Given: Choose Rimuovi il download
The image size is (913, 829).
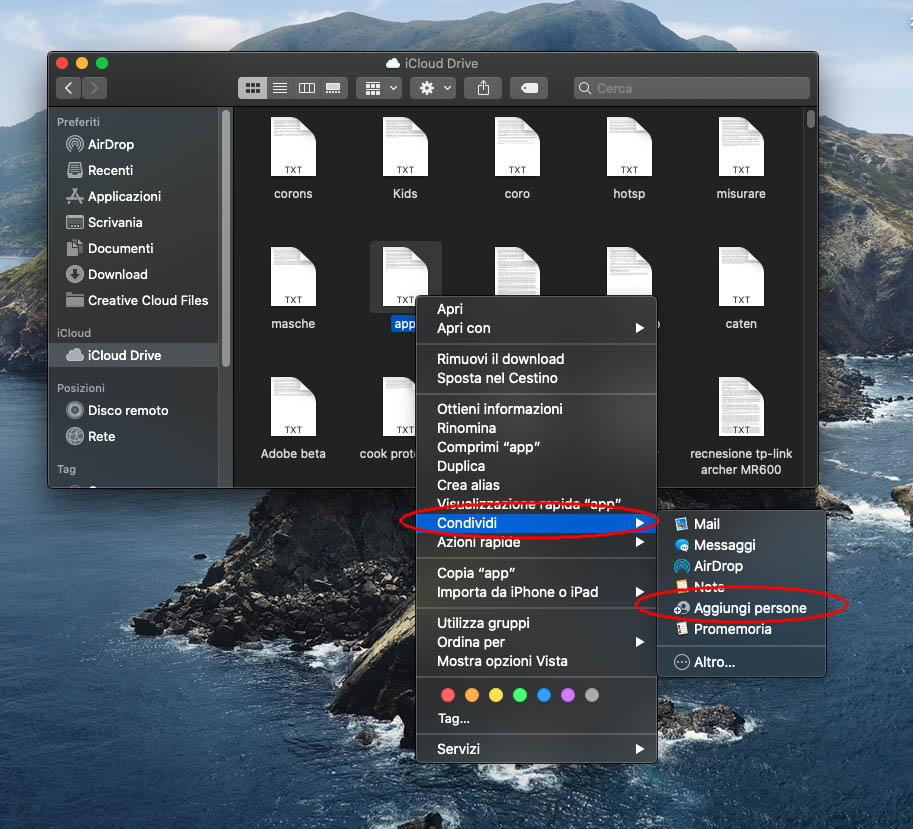Looking at the screenshot, I should 536,359.
